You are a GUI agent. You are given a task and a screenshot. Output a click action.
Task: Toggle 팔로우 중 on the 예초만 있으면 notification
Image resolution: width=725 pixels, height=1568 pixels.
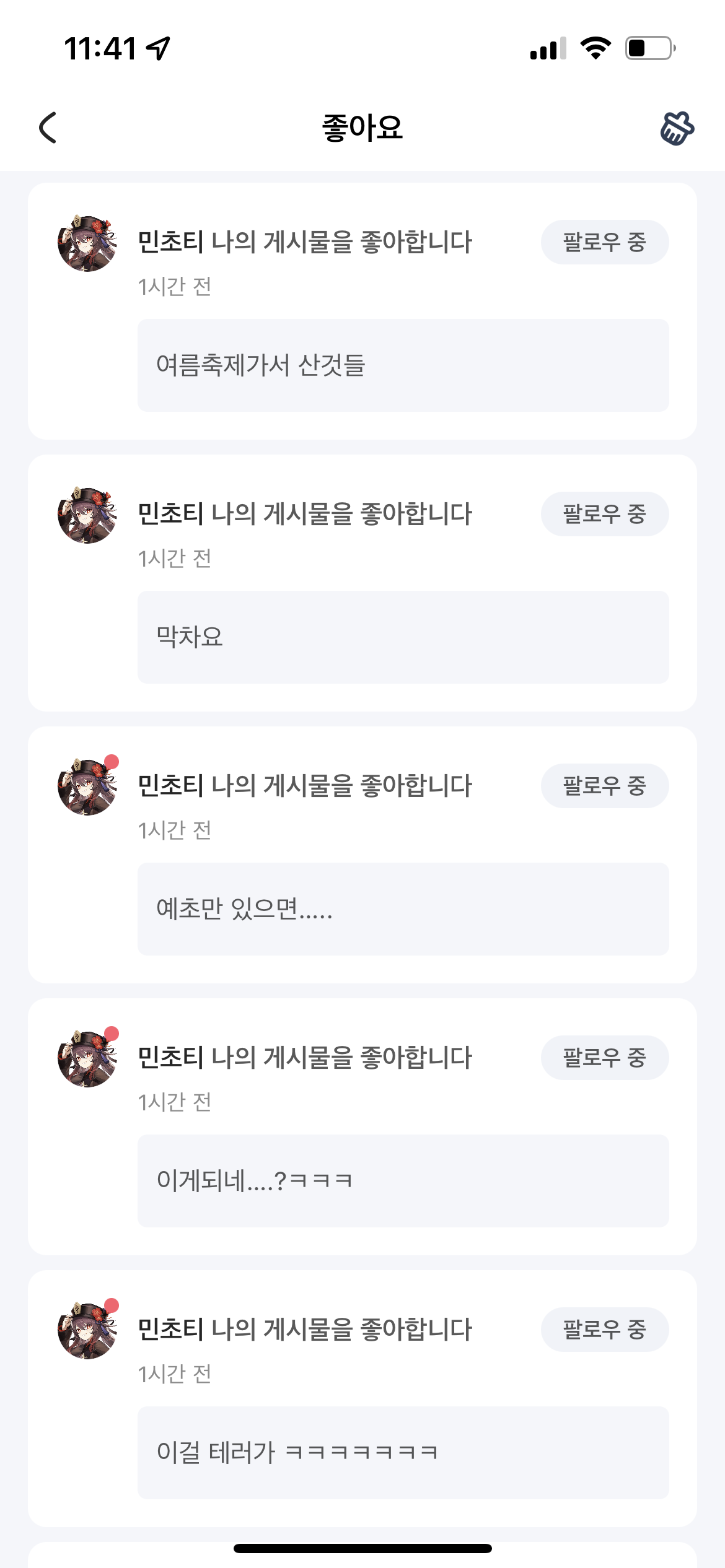tap(604, 786)
